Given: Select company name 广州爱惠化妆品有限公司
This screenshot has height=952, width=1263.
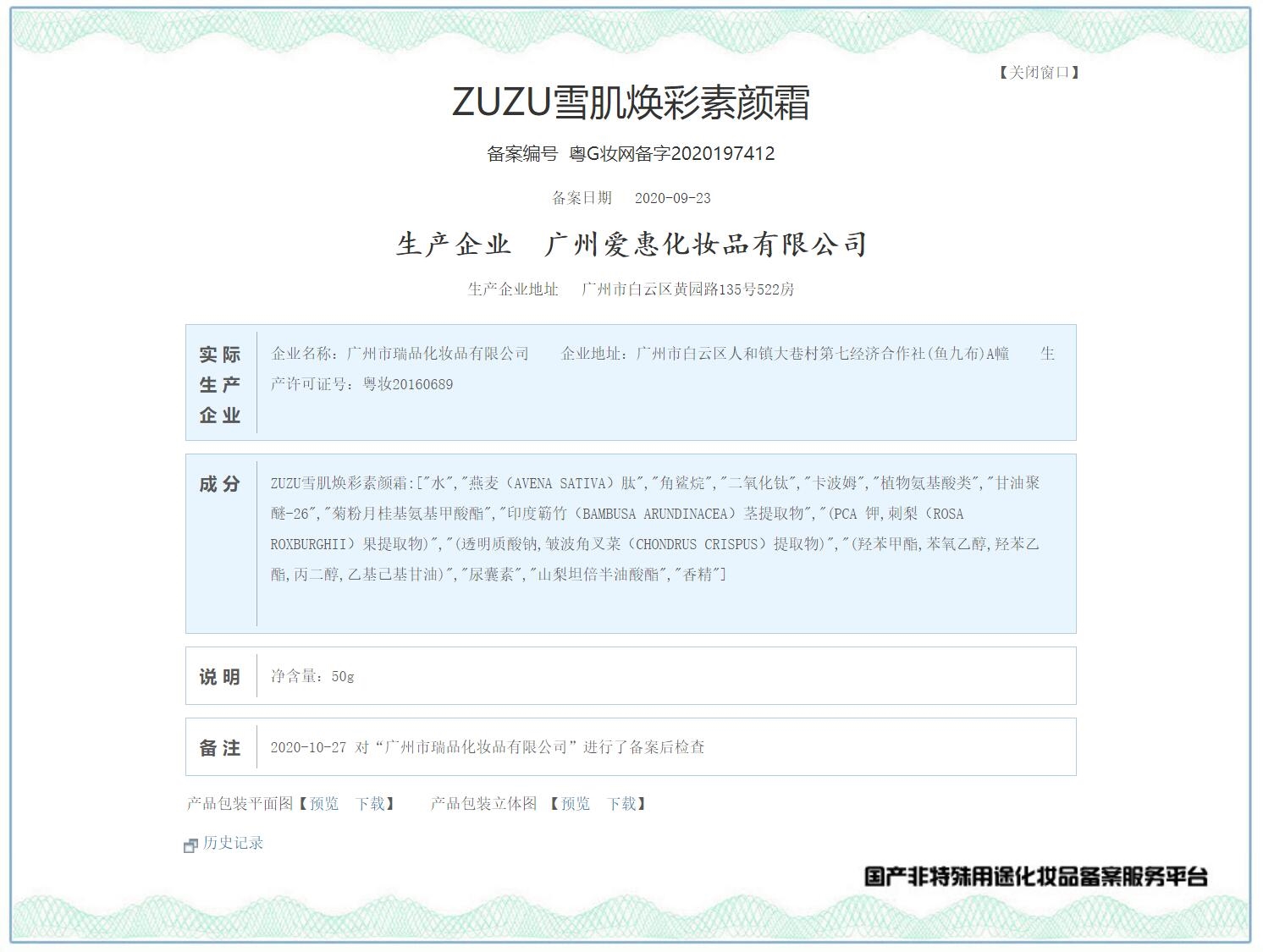Looking at the screenshot, I should (706, 245).
